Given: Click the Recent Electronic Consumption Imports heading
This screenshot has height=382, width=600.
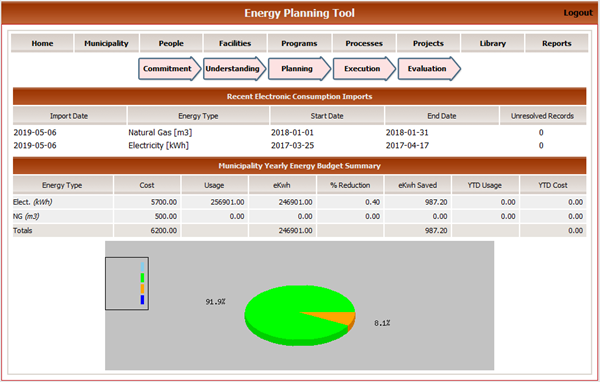Looking at the screenshot, I should (x=299, y=96).
